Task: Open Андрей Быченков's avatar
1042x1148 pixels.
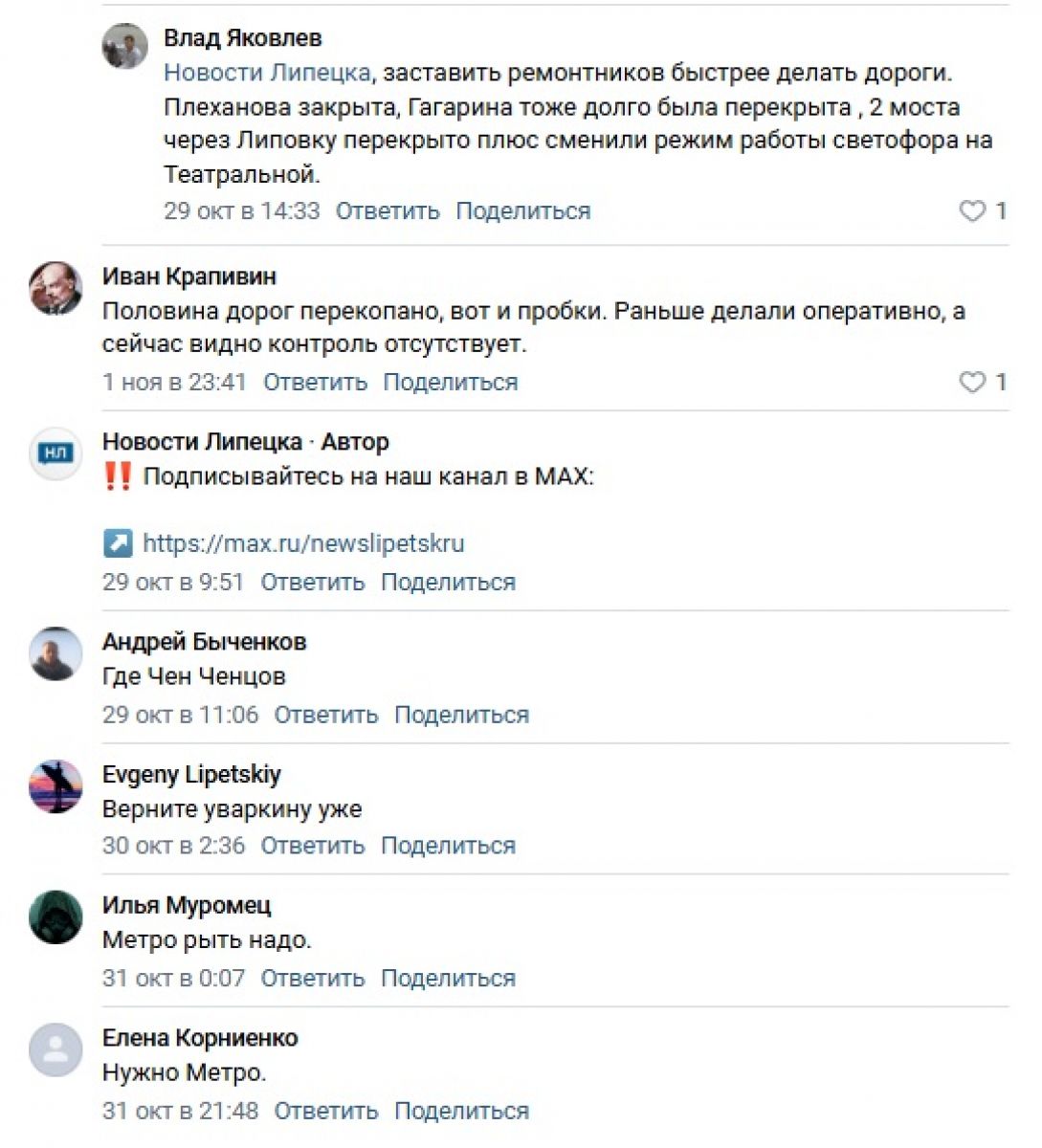Action: click(x=55, y=654)
